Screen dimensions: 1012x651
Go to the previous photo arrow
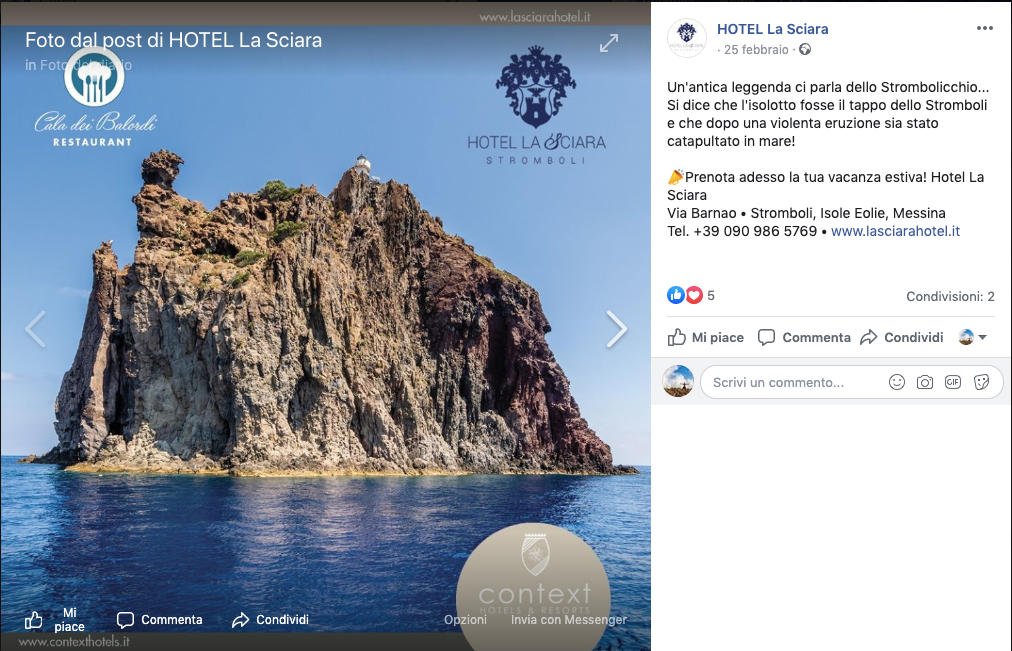pyautogui.click(x=35, y=330)
